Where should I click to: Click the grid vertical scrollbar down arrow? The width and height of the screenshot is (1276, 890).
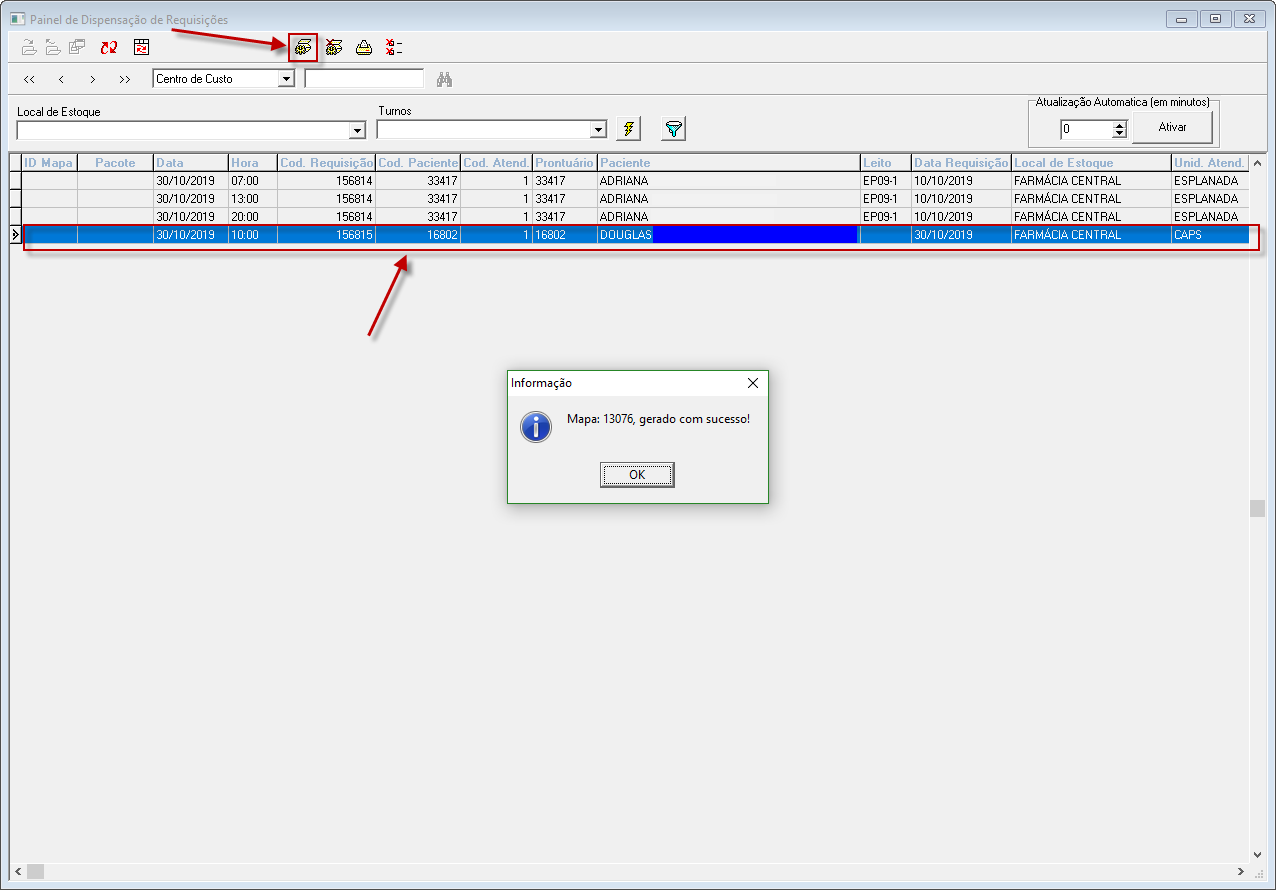(x=1257, y=854)
